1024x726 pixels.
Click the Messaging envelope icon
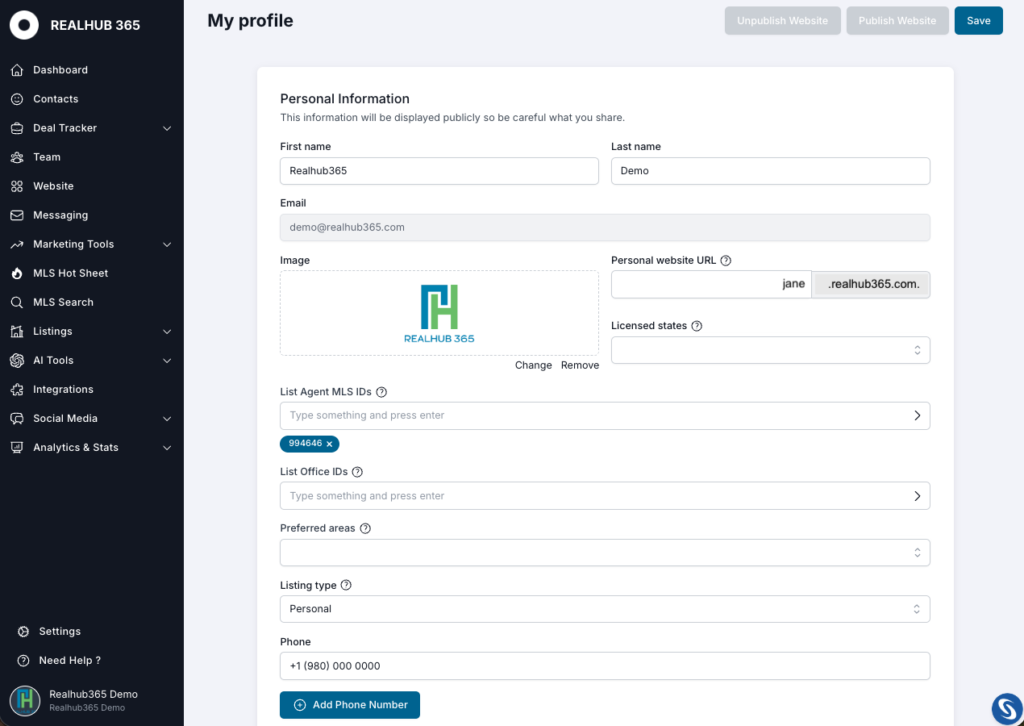pos(17,215)
